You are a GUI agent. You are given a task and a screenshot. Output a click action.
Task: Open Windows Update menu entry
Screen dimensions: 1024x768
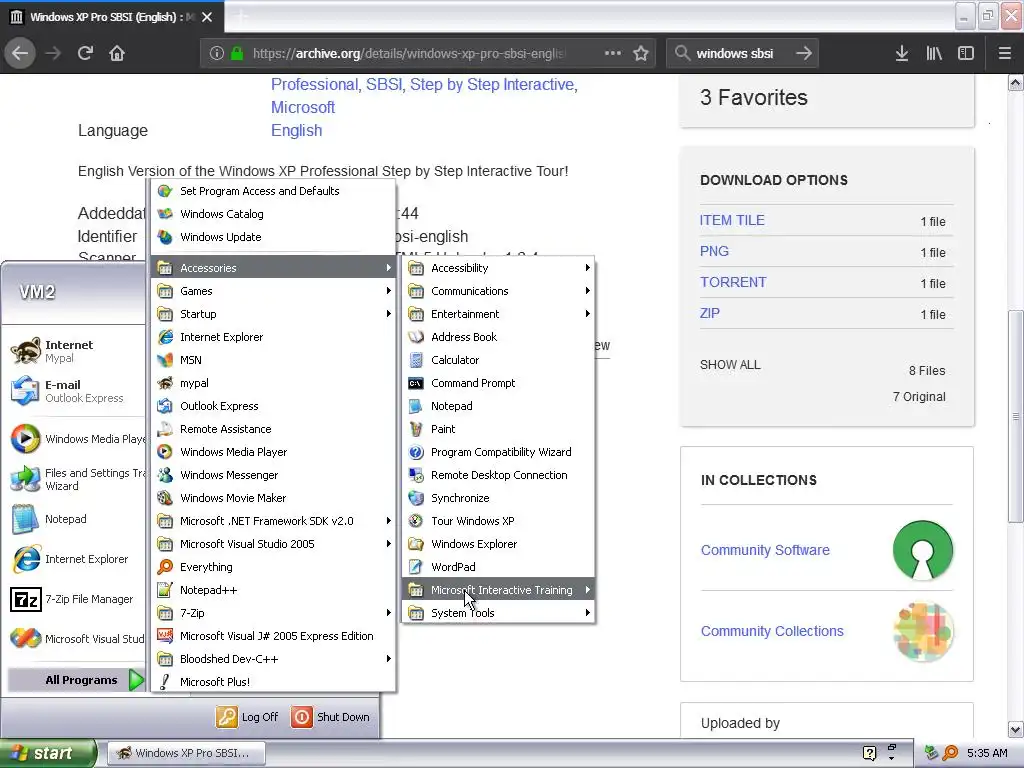click(274, 237)
